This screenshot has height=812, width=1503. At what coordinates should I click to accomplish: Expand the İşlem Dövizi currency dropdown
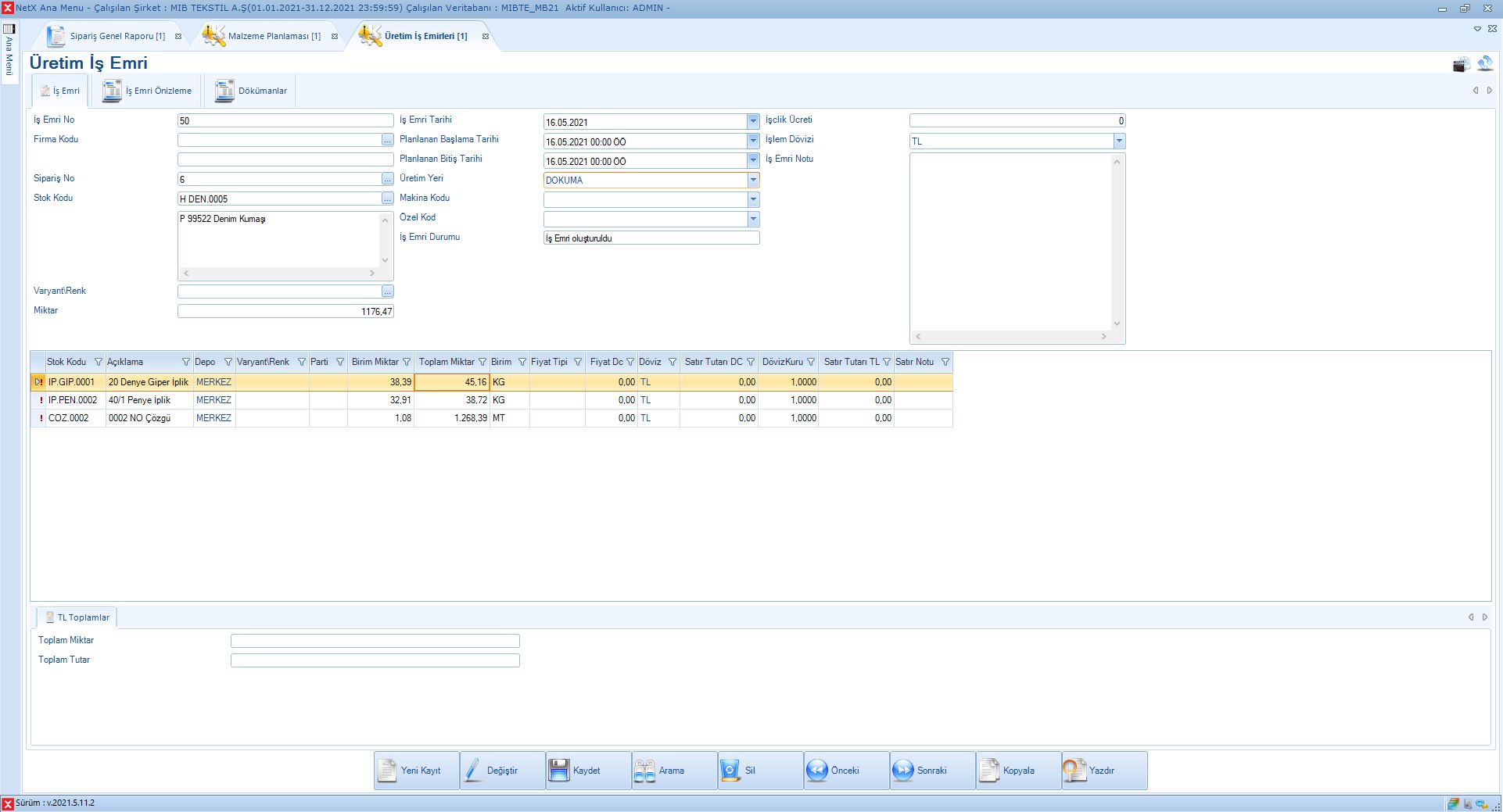[1119, 141]
